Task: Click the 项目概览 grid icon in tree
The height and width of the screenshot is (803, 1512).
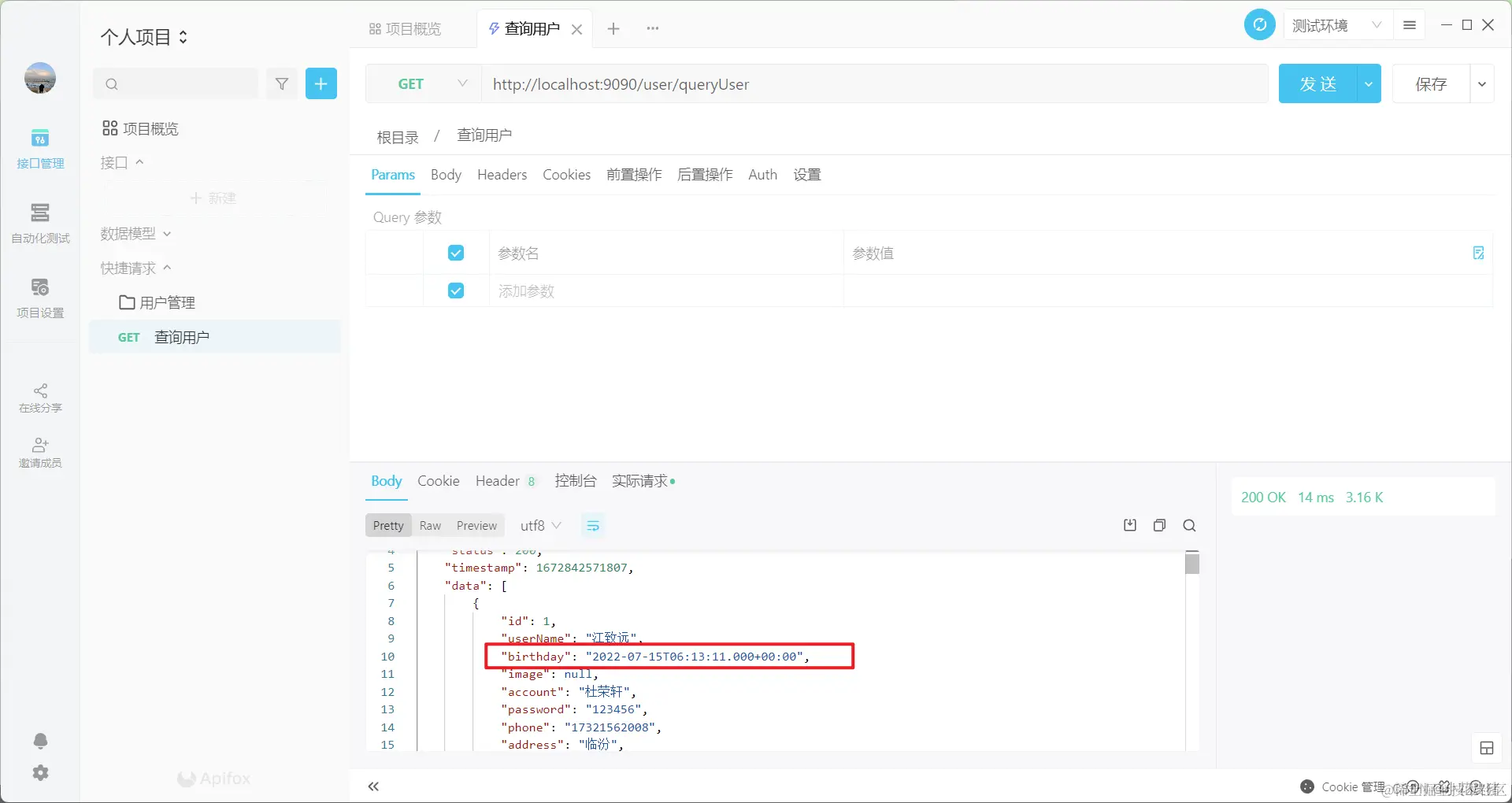Action: pyautogui.click(x=110, y=128)
